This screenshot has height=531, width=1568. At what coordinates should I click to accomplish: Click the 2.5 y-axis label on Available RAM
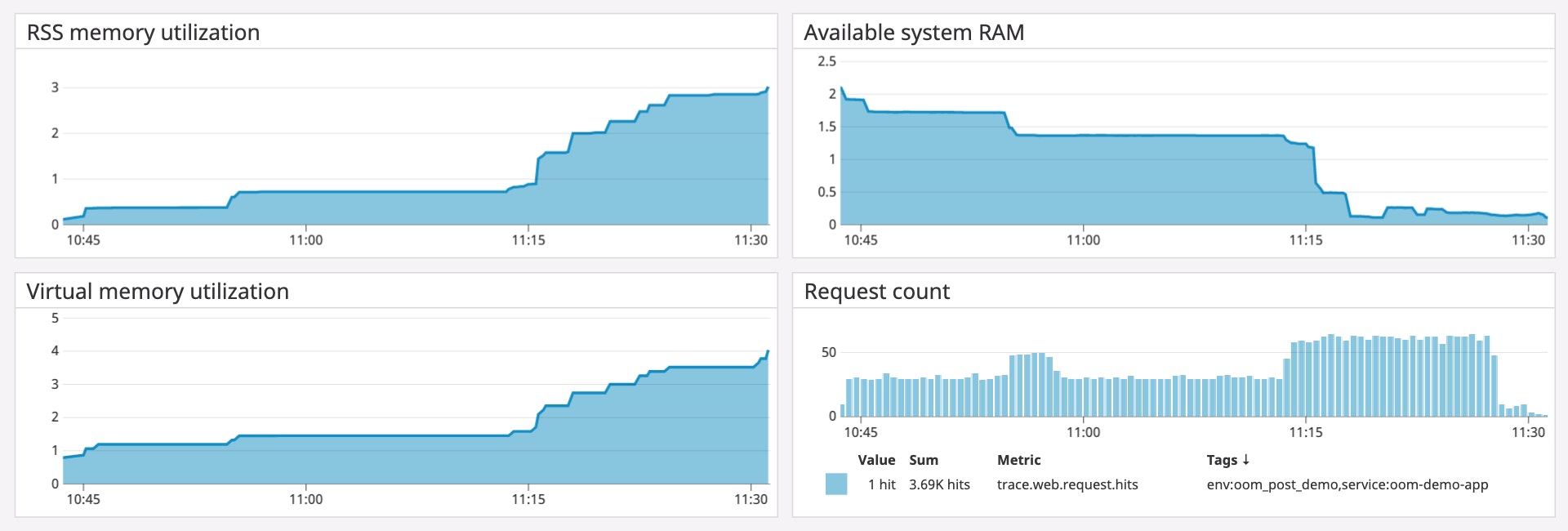pyautogui.click(x=826, y=61)
